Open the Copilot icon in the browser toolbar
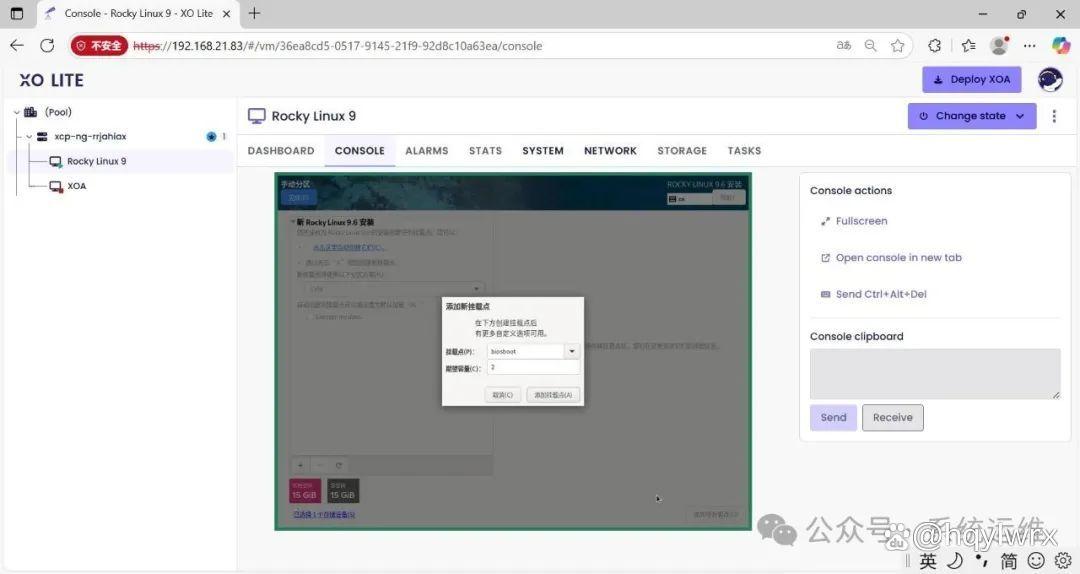Viewport: 1080px width, 574px height. (1061, 45)
